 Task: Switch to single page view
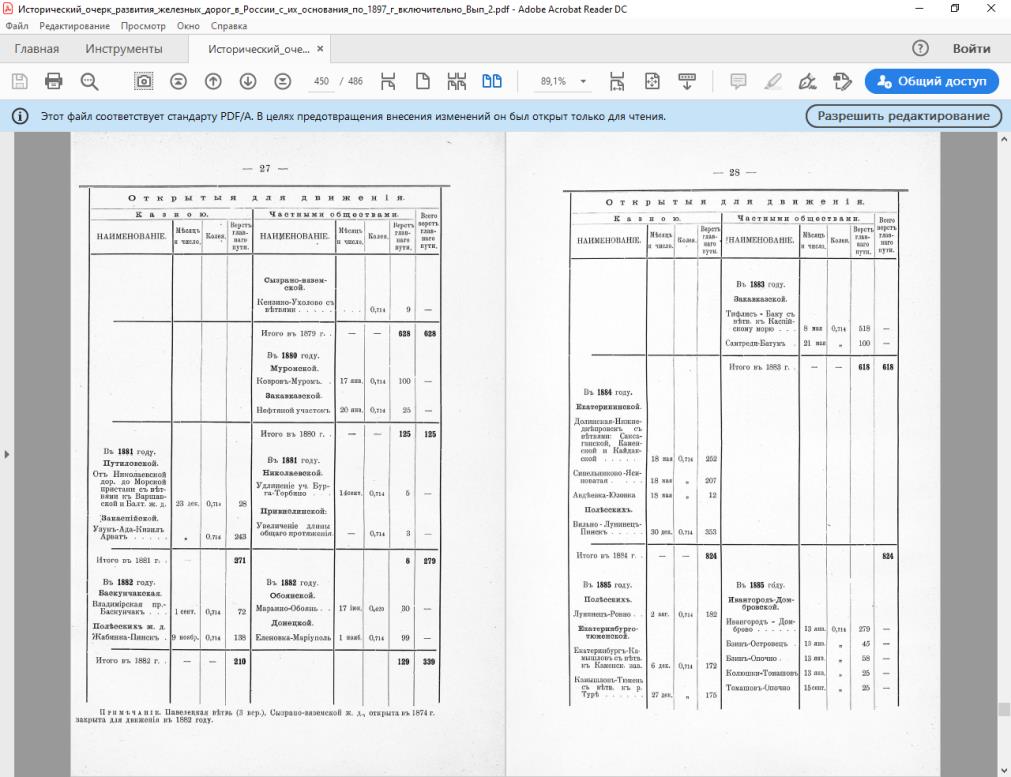(x=423, y=82)
